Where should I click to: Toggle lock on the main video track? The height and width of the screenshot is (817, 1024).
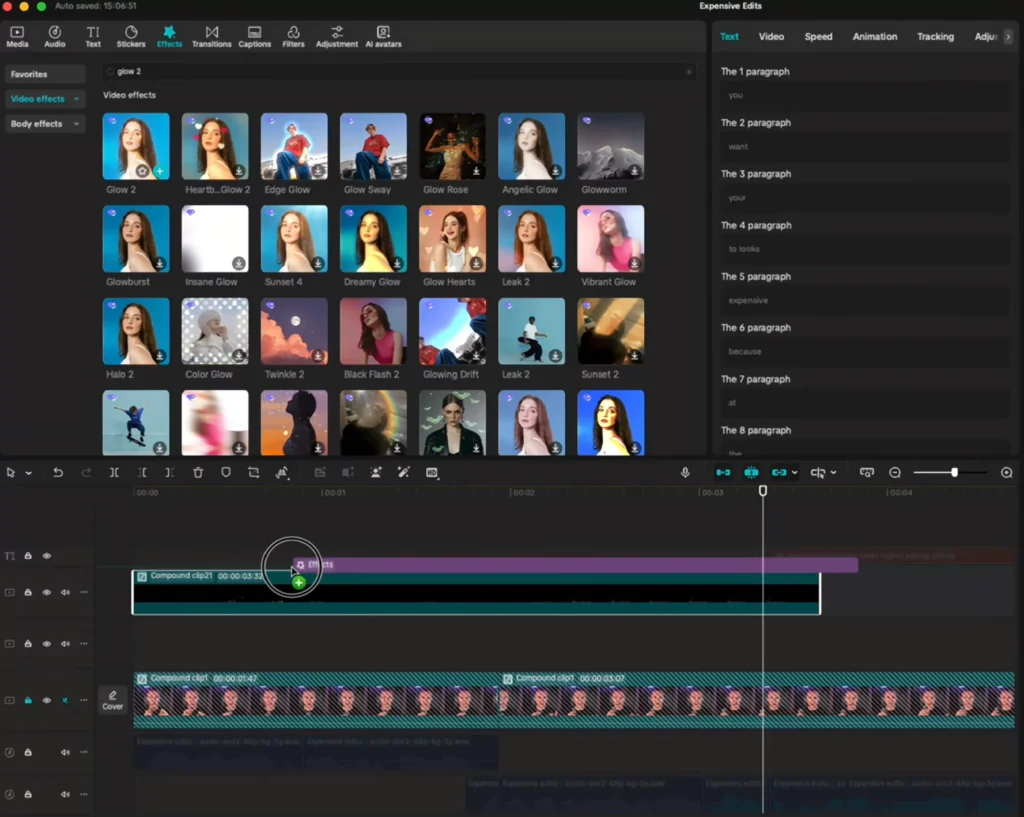pyautogui.click(x=28, y=701)
